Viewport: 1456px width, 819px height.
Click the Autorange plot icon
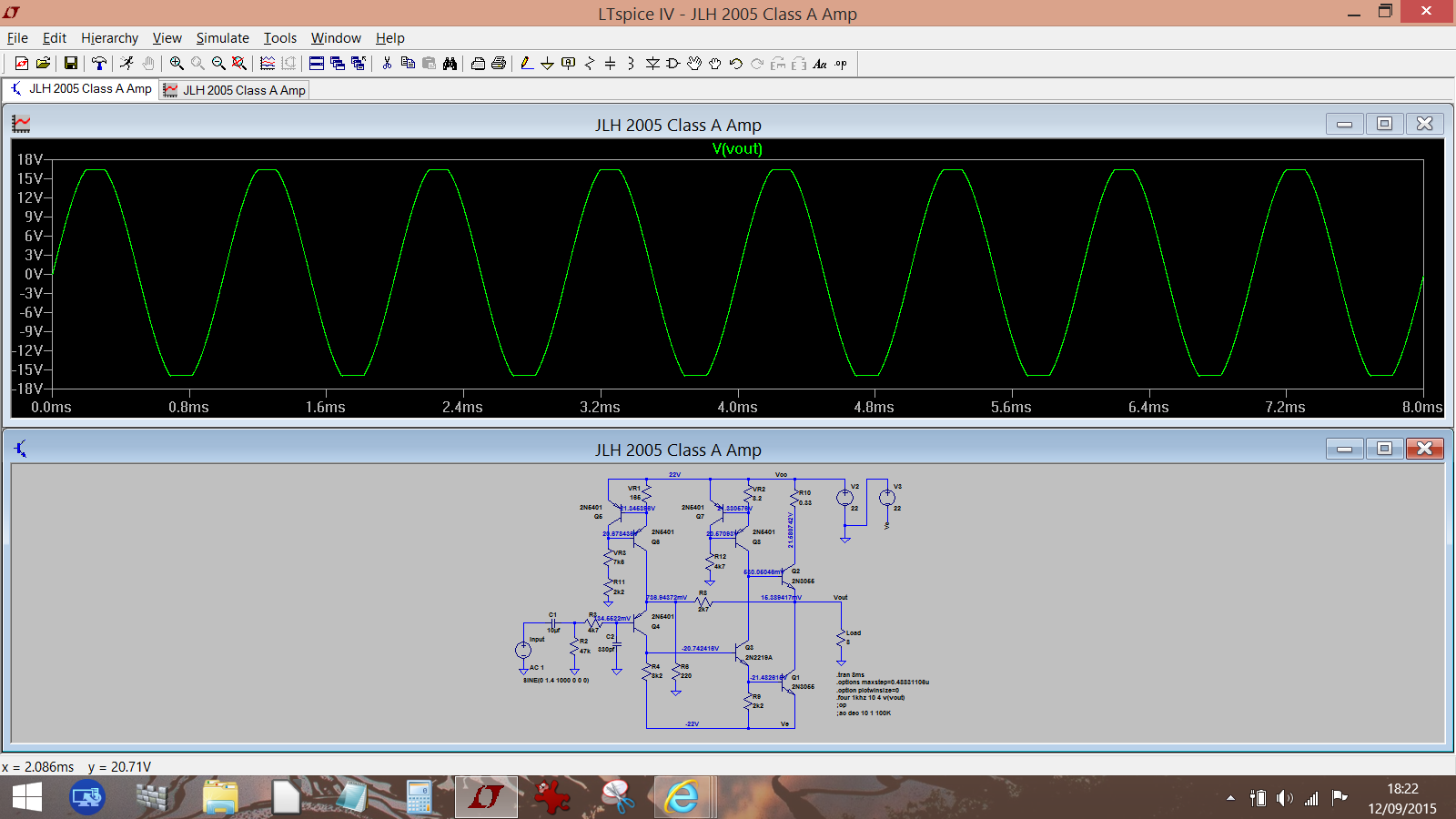coord(268,63)
